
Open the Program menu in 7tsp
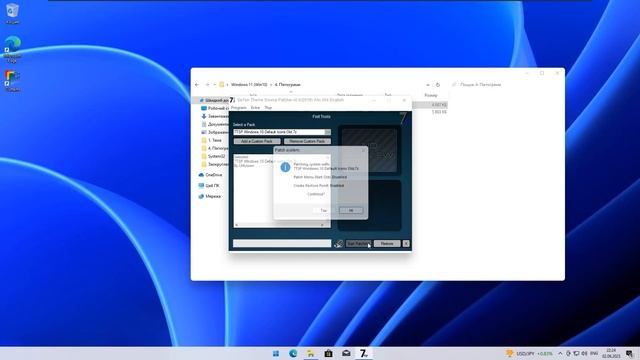point(239,108)
